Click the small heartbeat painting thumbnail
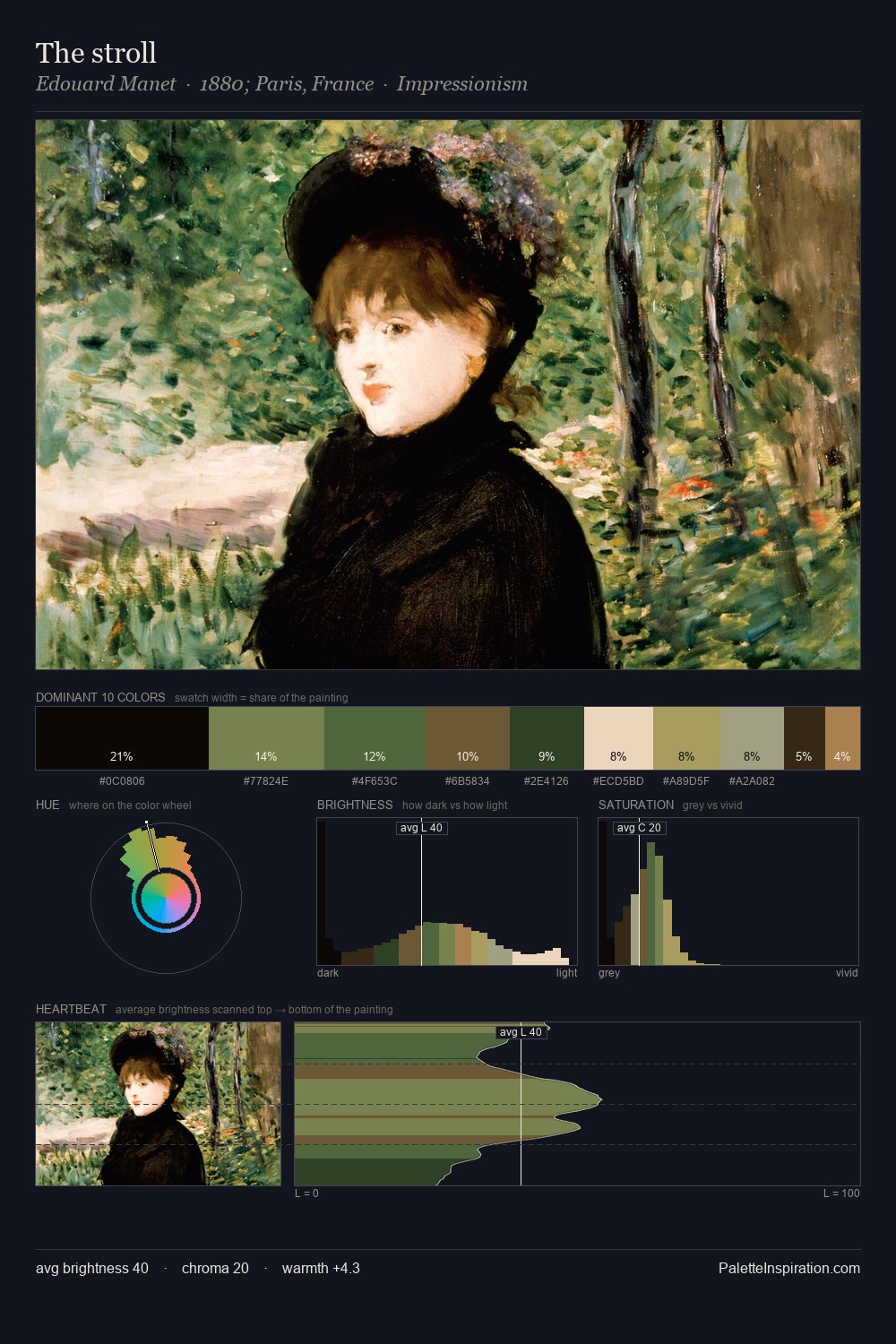 coord(158,1104)
